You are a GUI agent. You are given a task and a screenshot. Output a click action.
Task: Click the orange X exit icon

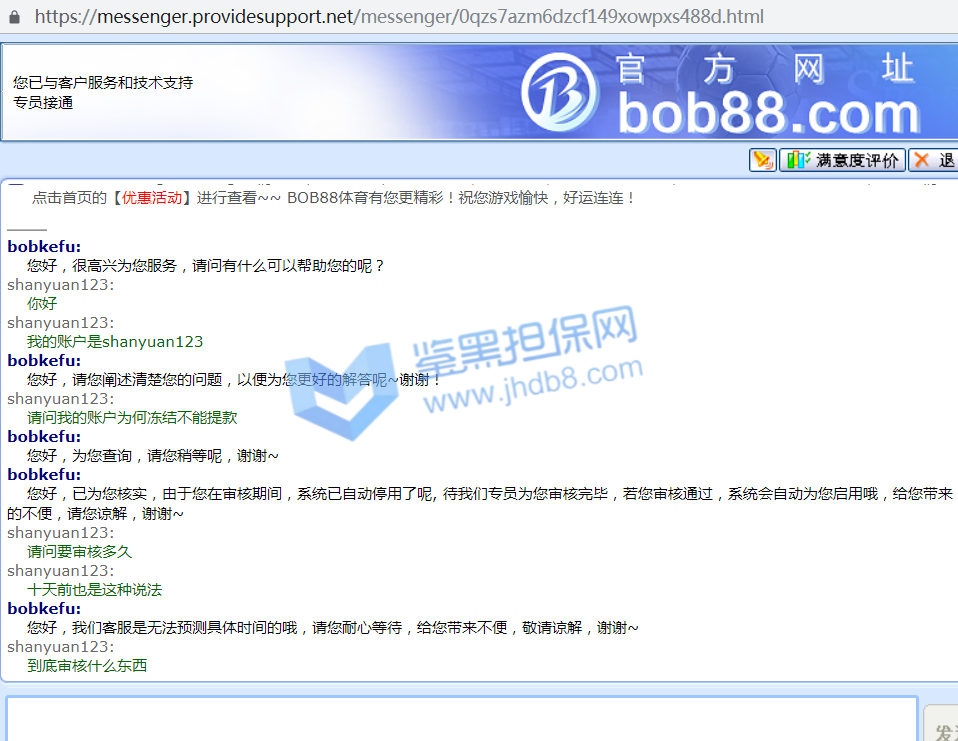(x=921, y=160)
